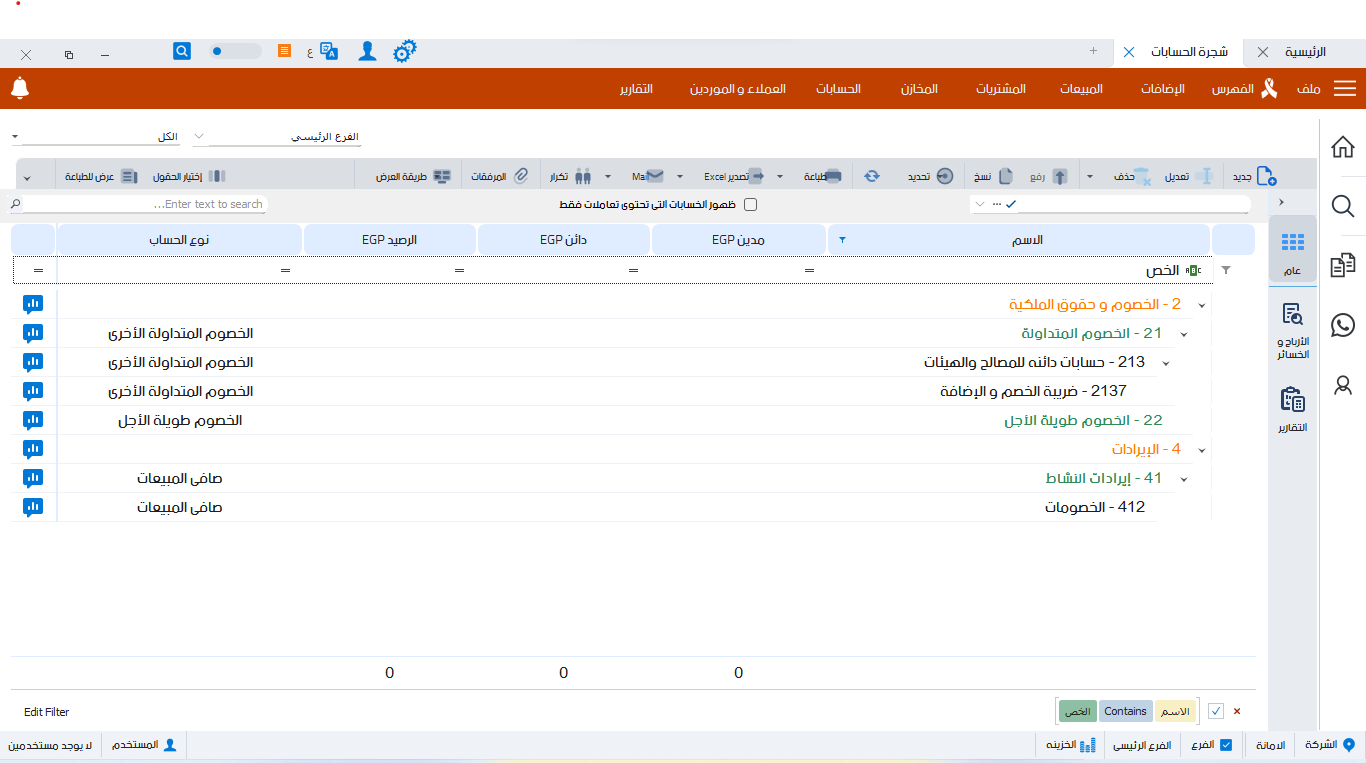
Task: Click the جديد new button
Action: (x=1254, y=176)
